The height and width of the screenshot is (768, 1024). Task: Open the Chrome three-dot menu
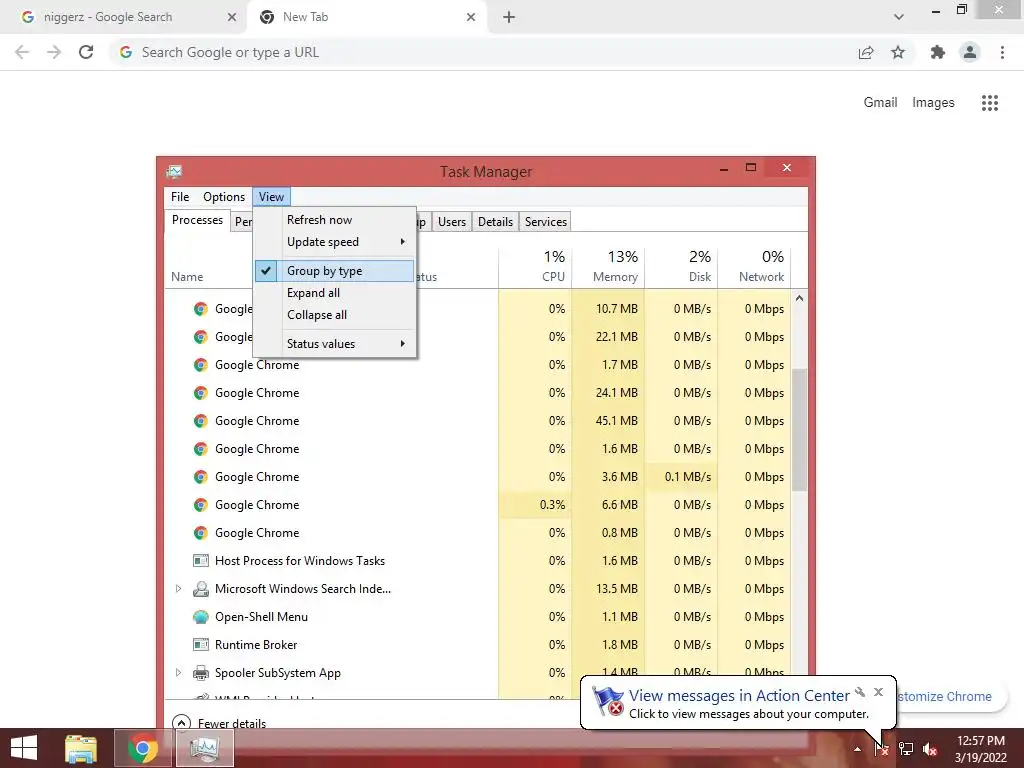(x=1002, y=52)
